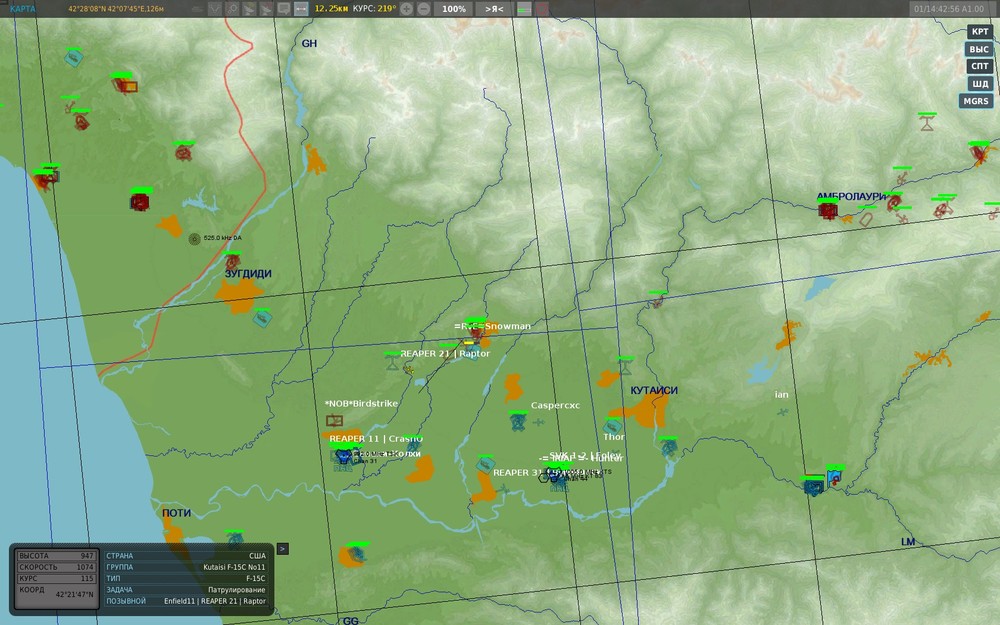Click the ПОЗЫВНОЙ Enfield11 callsign row
Image resolution: width=1000 pixels, height=625 pixels.
pyautogui.click(x=186, y=601)
